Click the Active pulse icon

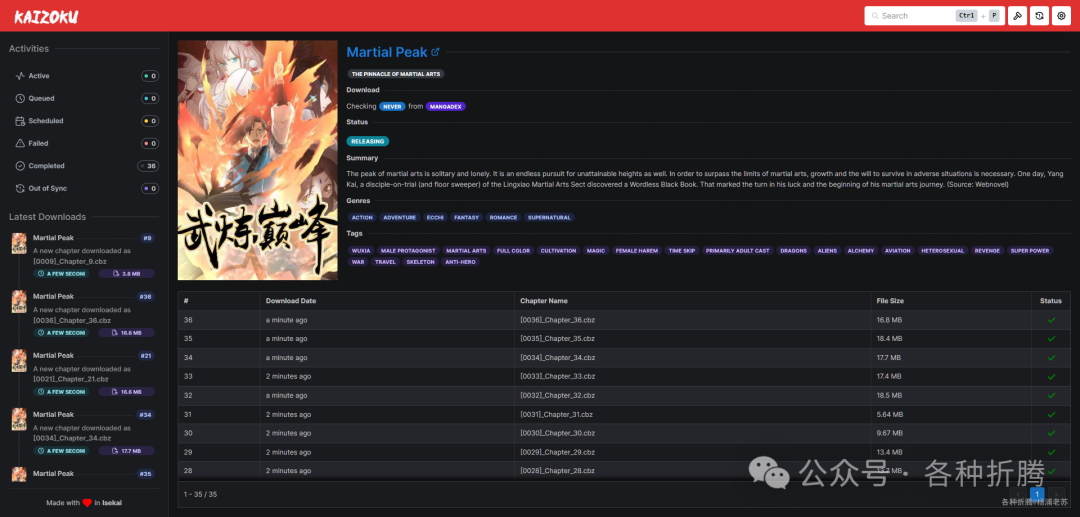click(x=21, y=76)
